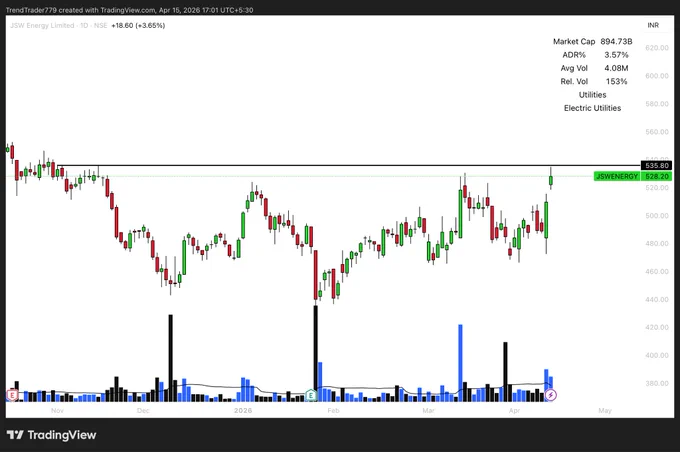The height and width of the screenshot is (452, 680).
Task: Click the Electric Utilities industry label
Action: click(x=592, y=108)
